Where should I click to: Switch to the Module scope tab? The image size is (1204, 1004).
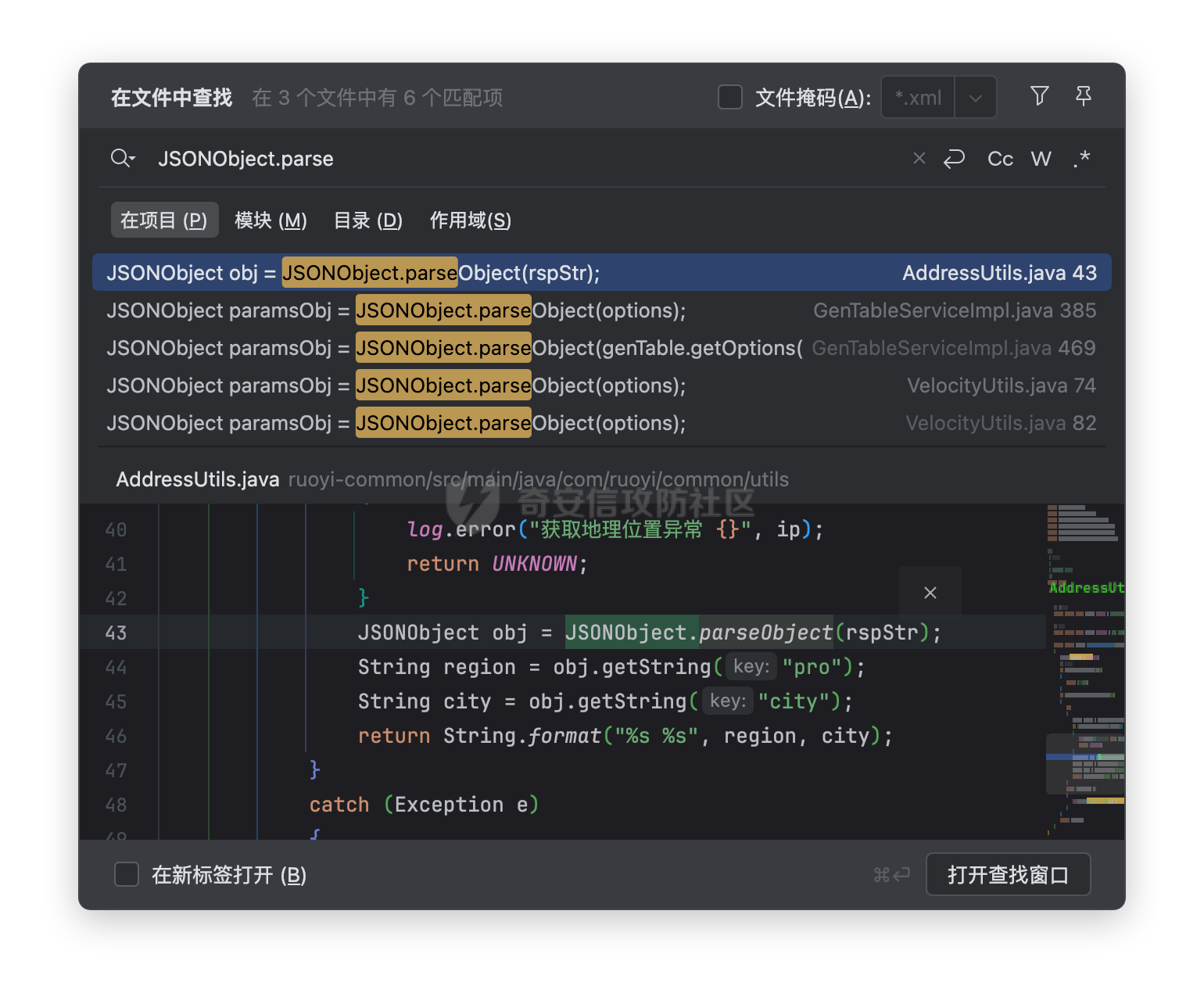271,221
